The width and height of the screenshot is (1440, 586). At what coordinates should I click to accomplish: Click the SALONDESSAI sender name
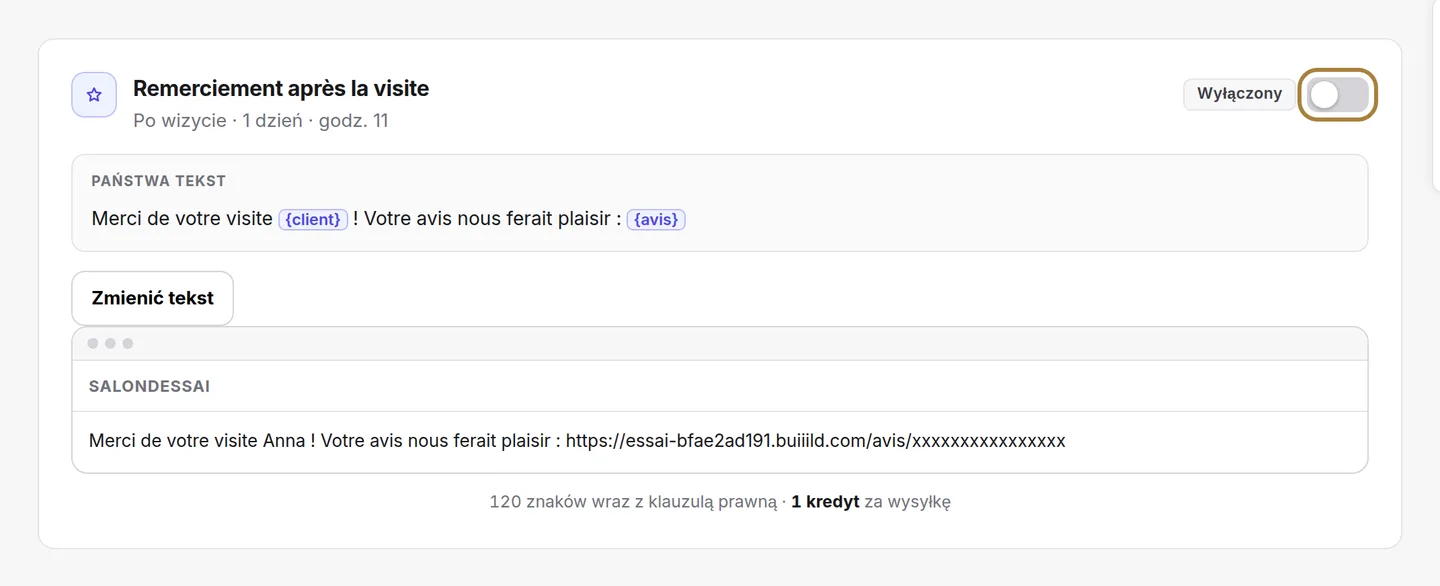149,386
